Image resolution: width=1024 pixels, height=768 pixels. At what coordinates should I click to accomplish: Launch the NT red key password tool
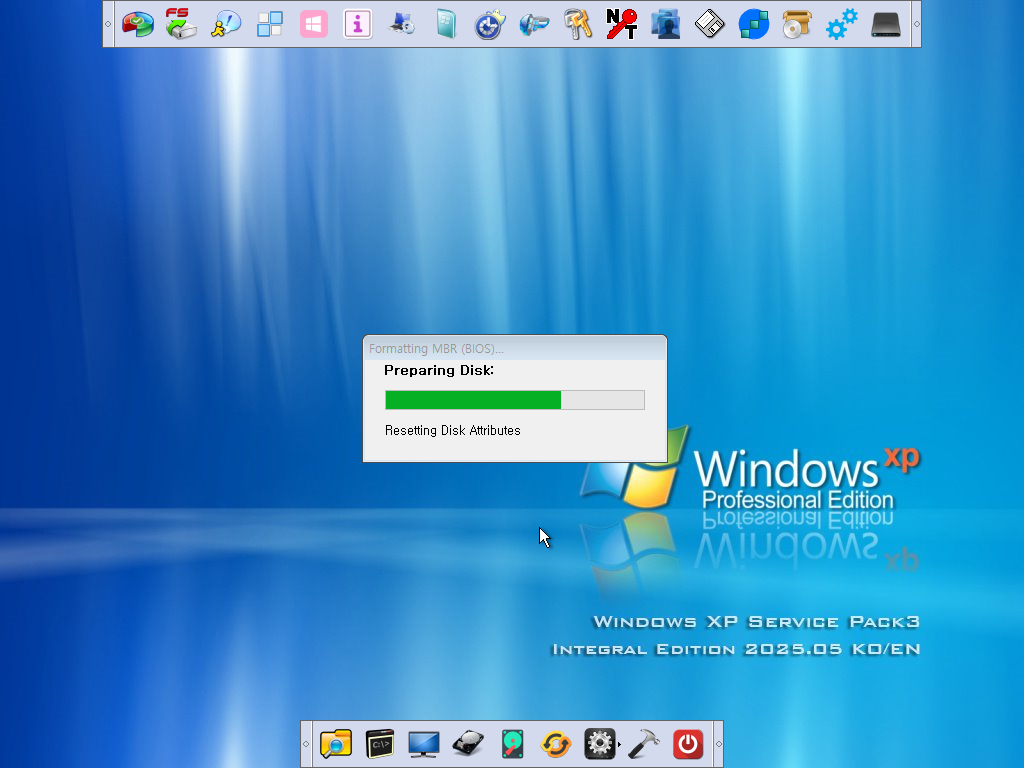point(622,24)
